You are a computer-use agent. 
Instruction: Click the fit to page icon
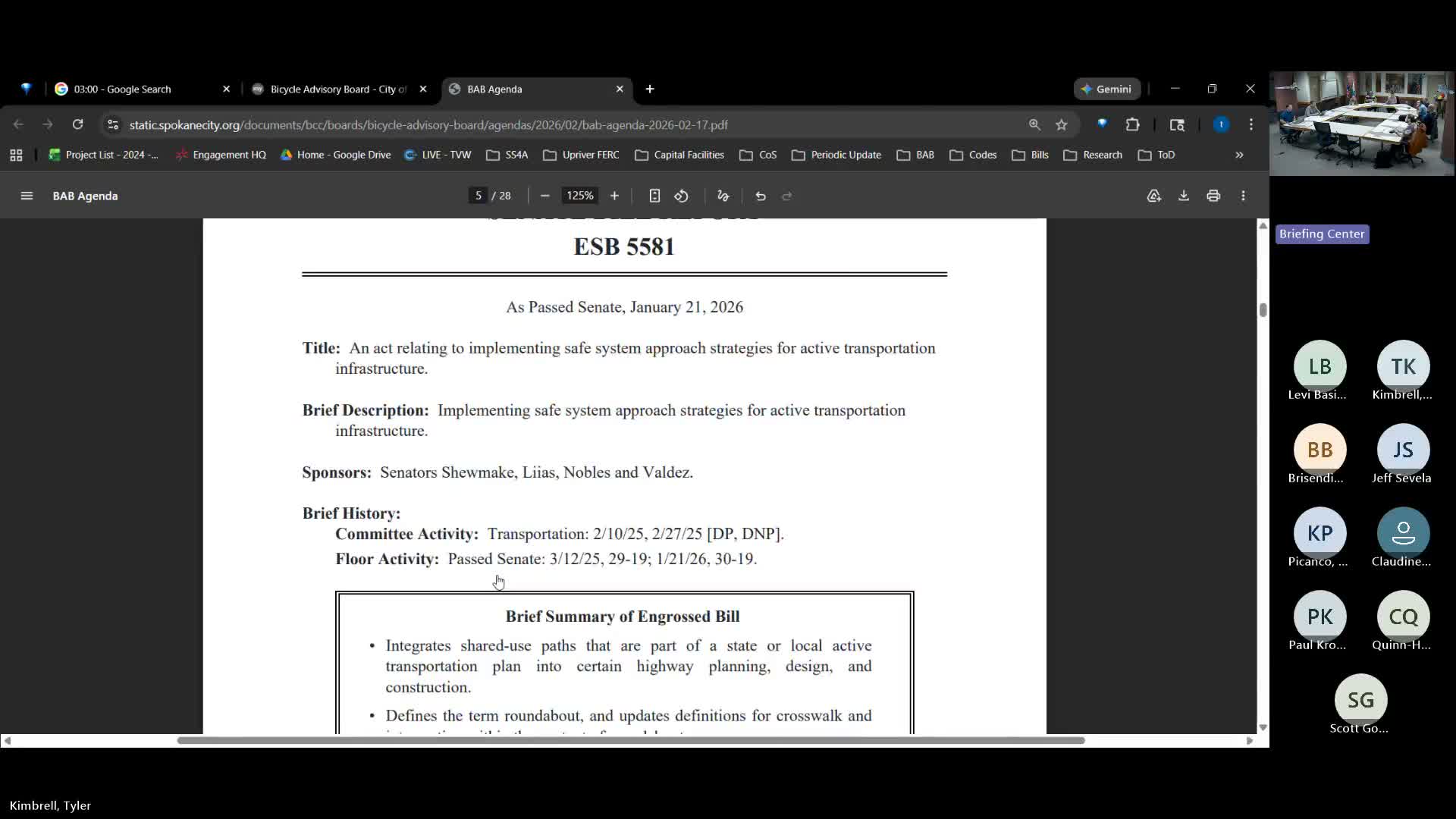[654, 196]
